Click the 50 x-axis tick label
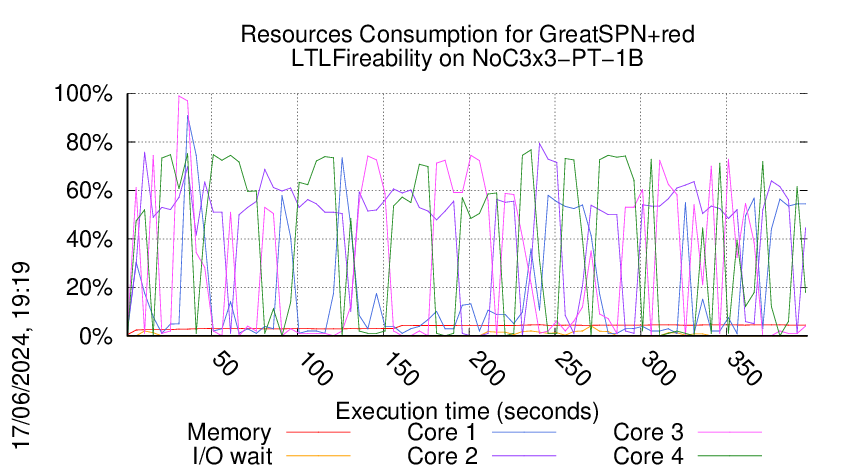 click(223, 364)
